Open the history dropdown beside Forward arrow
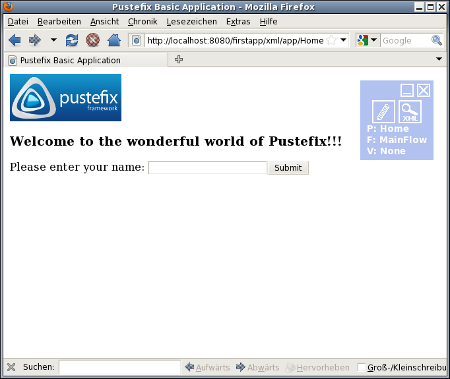The height and width of the screenshot is (379, 450). pyautogui.click(x=53, y=40)
